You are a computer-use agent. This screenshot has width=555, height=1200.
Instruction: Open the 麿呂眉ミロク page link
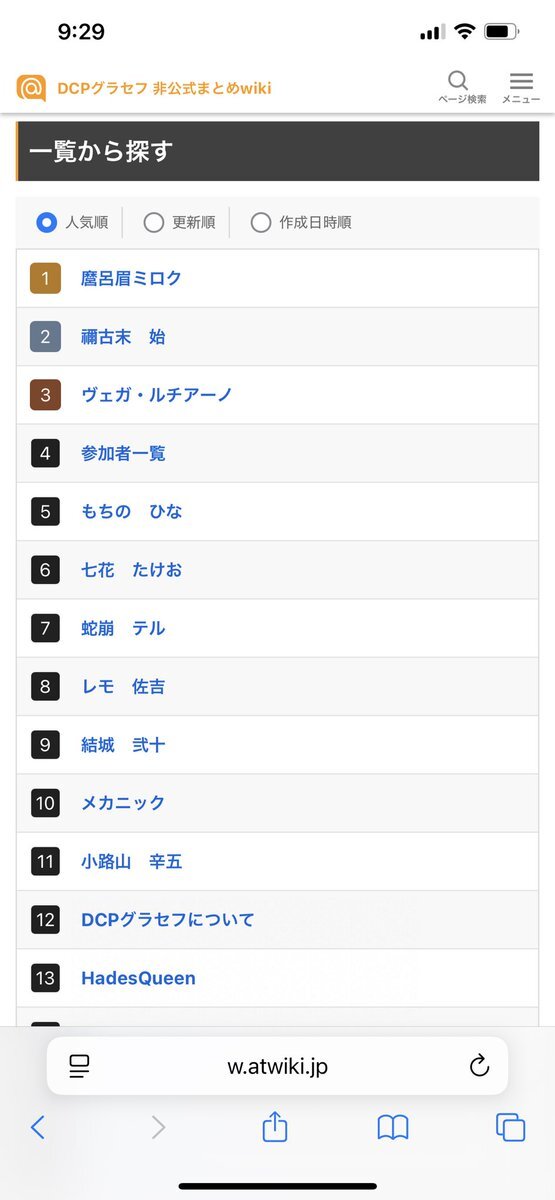(x=131, y=278)
